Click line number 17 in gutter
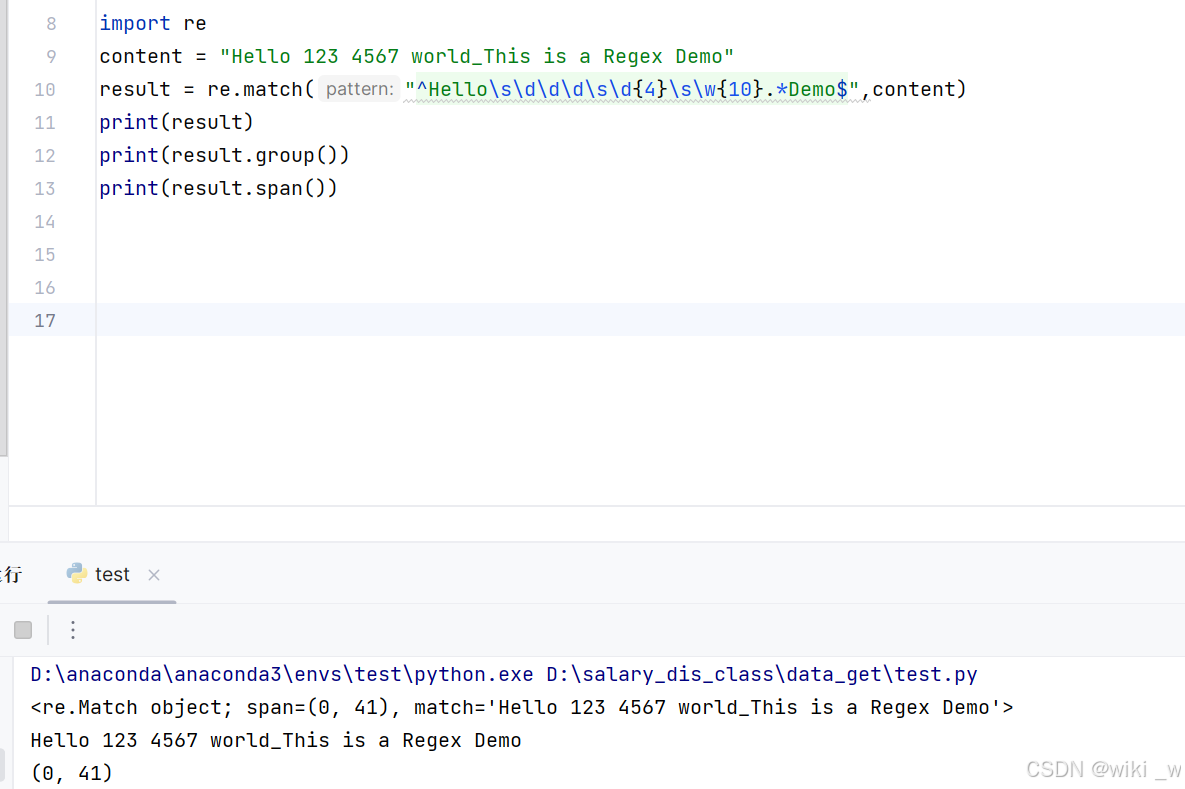Screen dimensions: 1185x789 [45, 320]
